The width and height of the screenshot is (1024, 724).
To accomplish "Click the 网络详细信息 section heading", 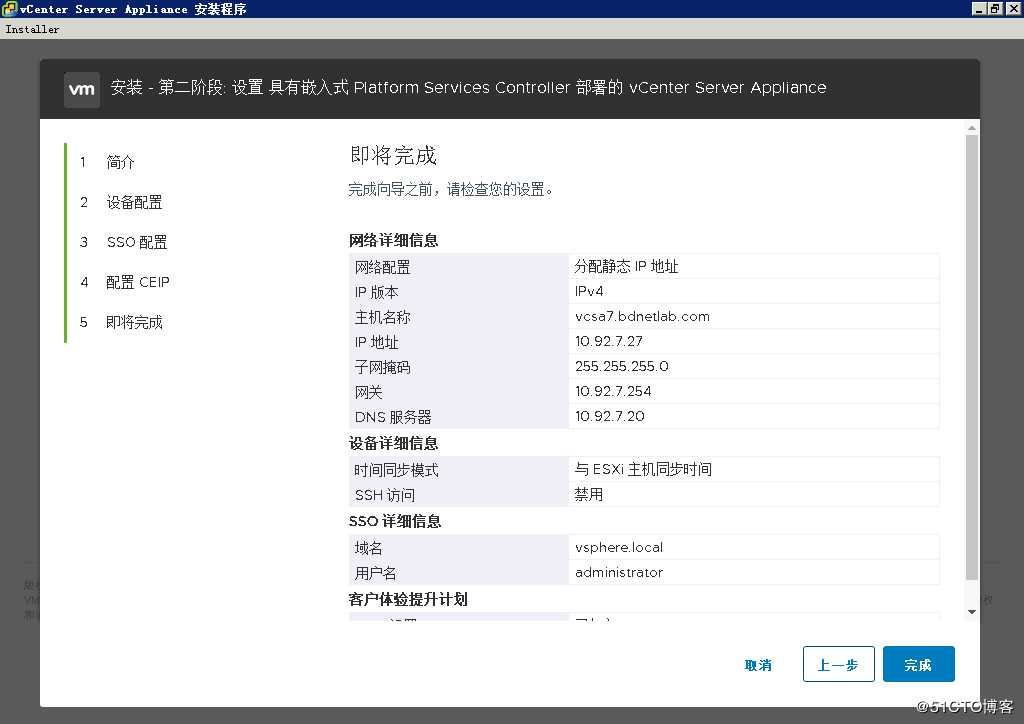I will 394,240.
